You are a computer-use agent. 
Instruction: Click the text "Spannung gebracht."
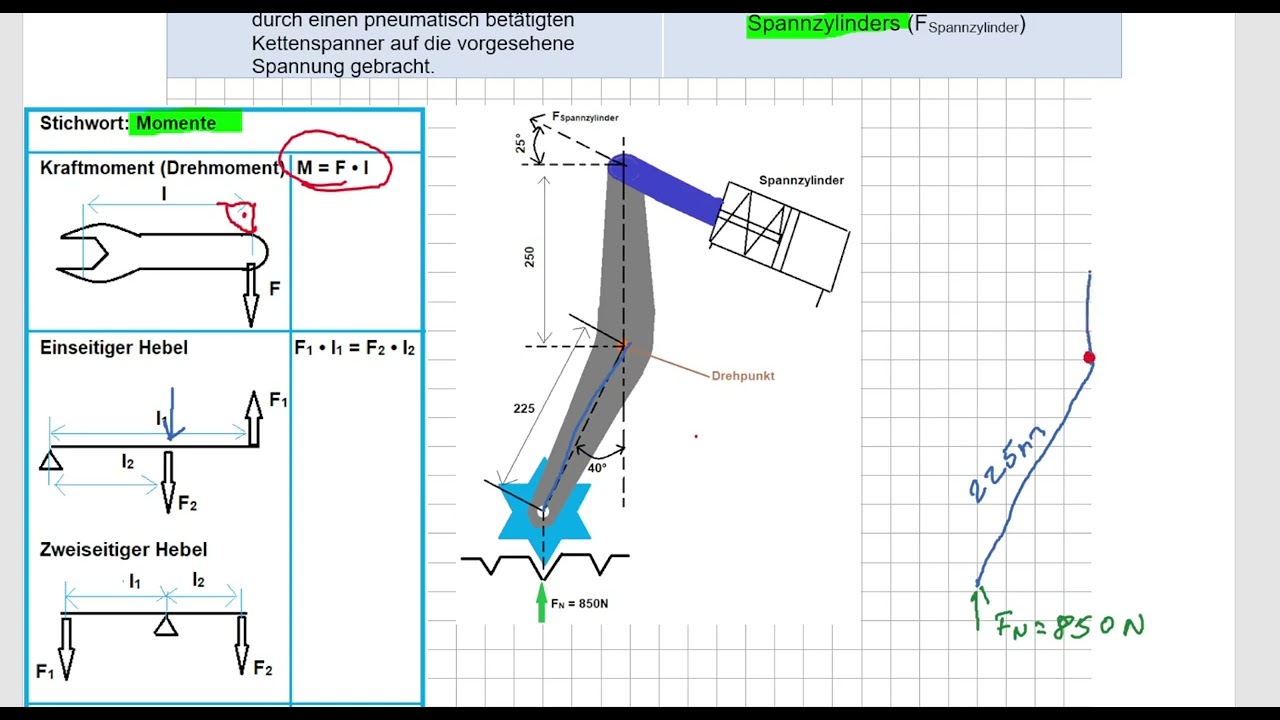pos(343,67)
